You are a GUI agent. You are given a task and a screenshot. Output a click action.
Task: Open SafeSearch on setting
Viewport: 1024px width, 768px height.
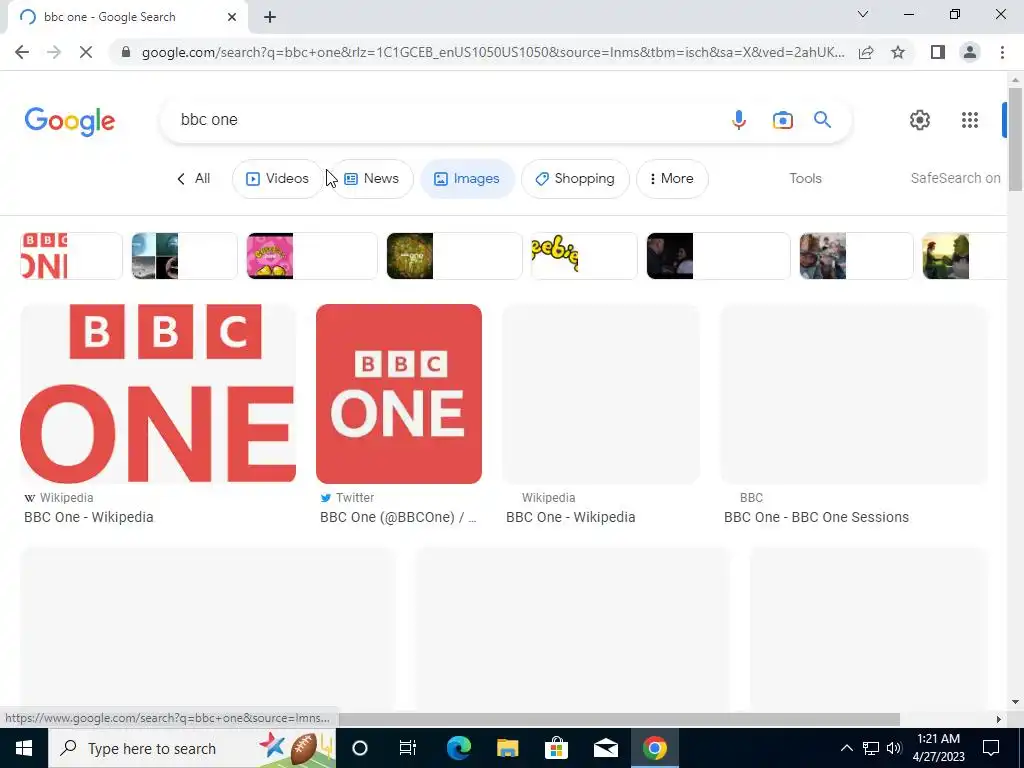[955, 178]
